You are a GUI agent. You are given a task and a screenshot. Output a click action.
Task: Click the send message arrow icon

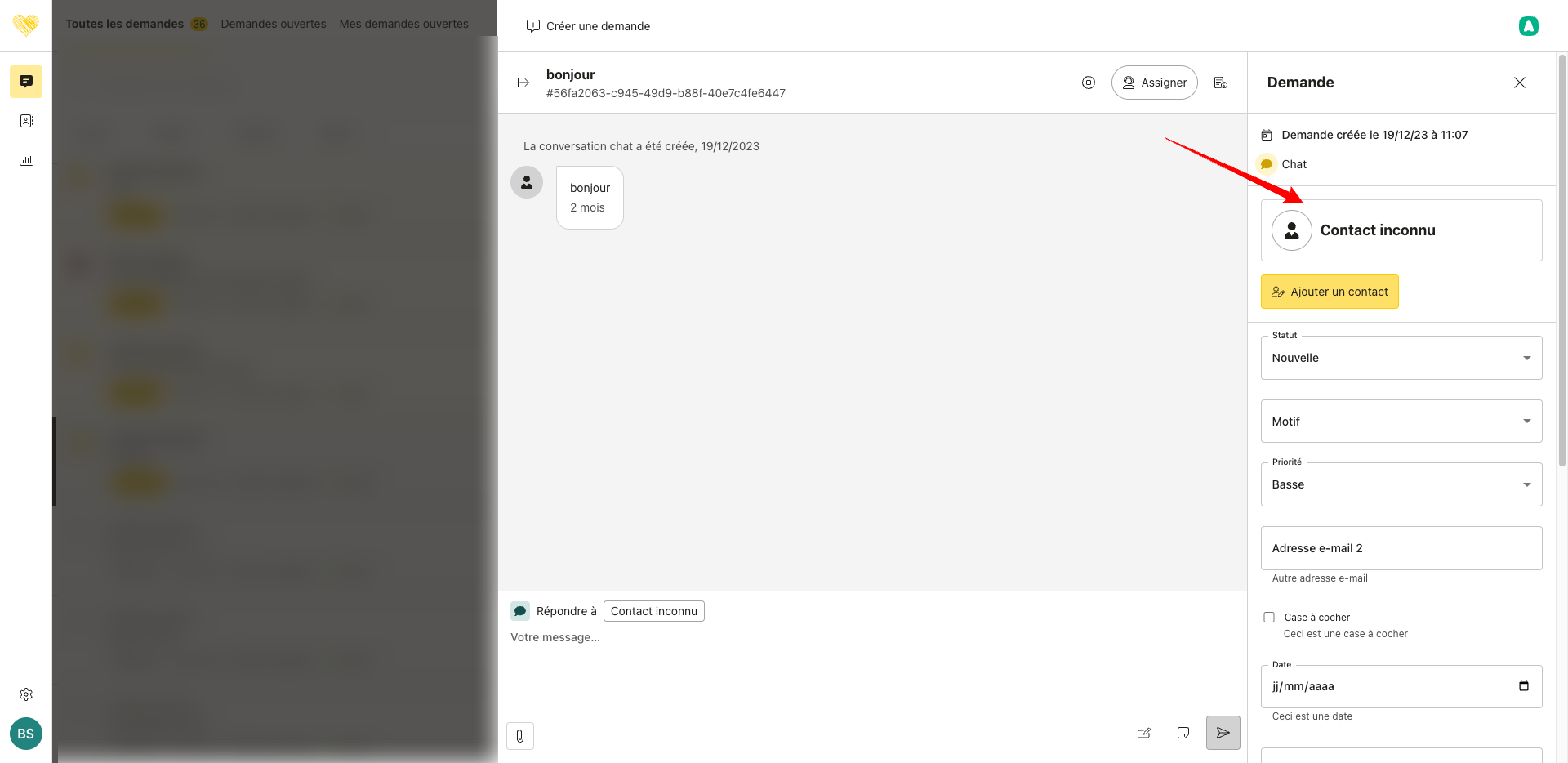pos(1223,733)
